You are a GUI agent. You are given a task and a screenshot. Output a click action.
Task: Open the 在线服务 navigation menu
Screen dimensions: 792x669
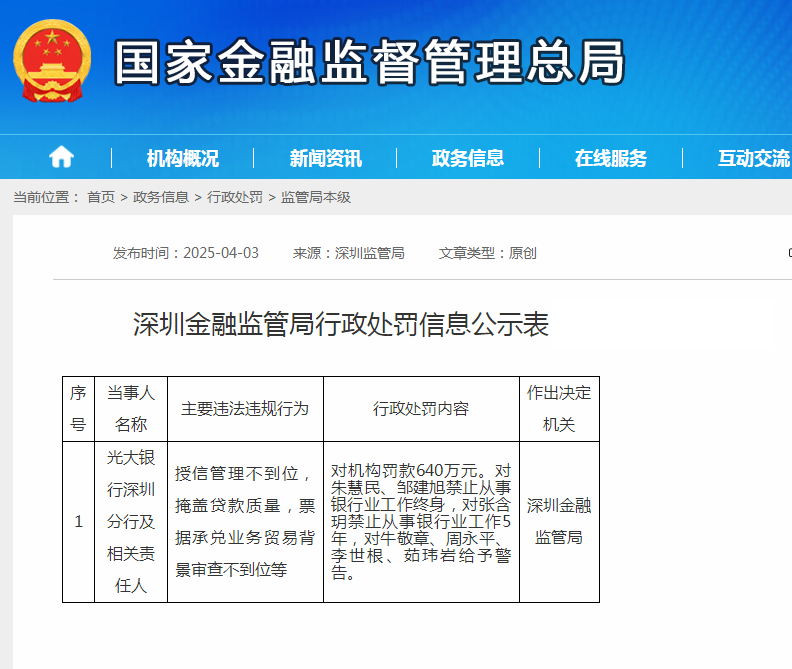click(610, 158)
